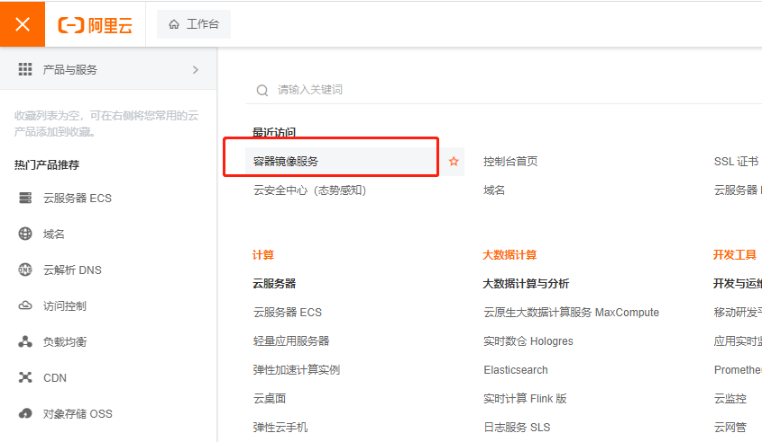This screenshot has height=442, width=762.
Task: Open 域名 under recent visits
Action: click(494, 190)
